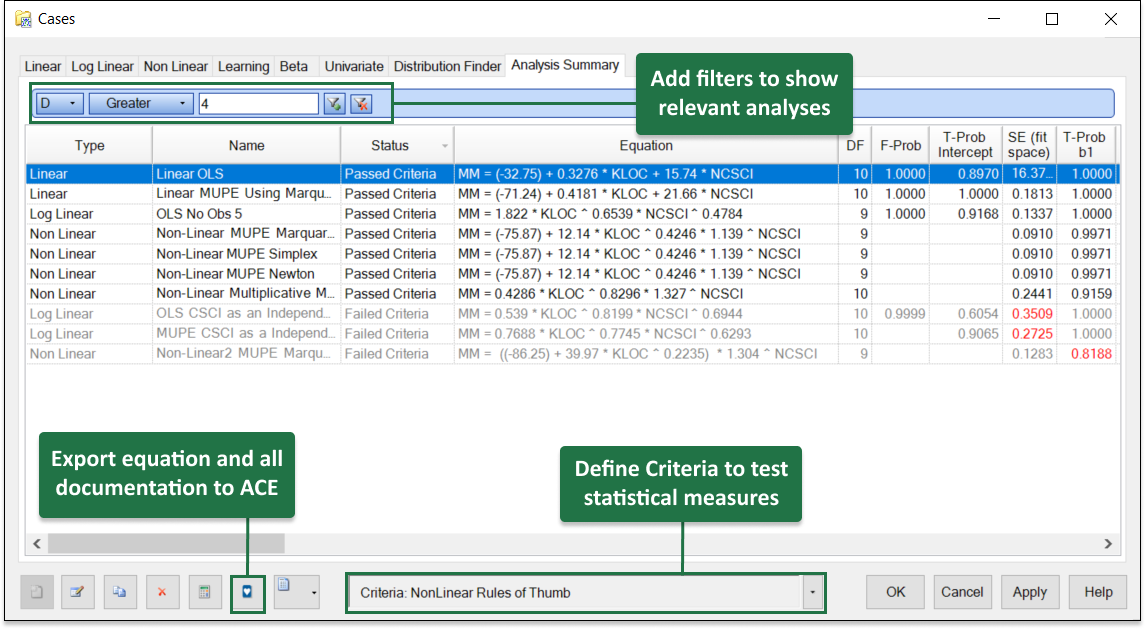This screenshot has height=629, width=1145.
Task: Click the T-Prob Intercept value 0.9168
Action: 978,214
